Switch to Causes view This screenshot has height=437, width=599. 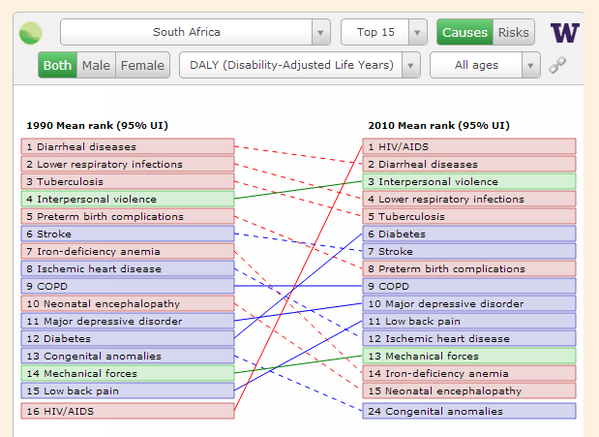coord(465,32)
